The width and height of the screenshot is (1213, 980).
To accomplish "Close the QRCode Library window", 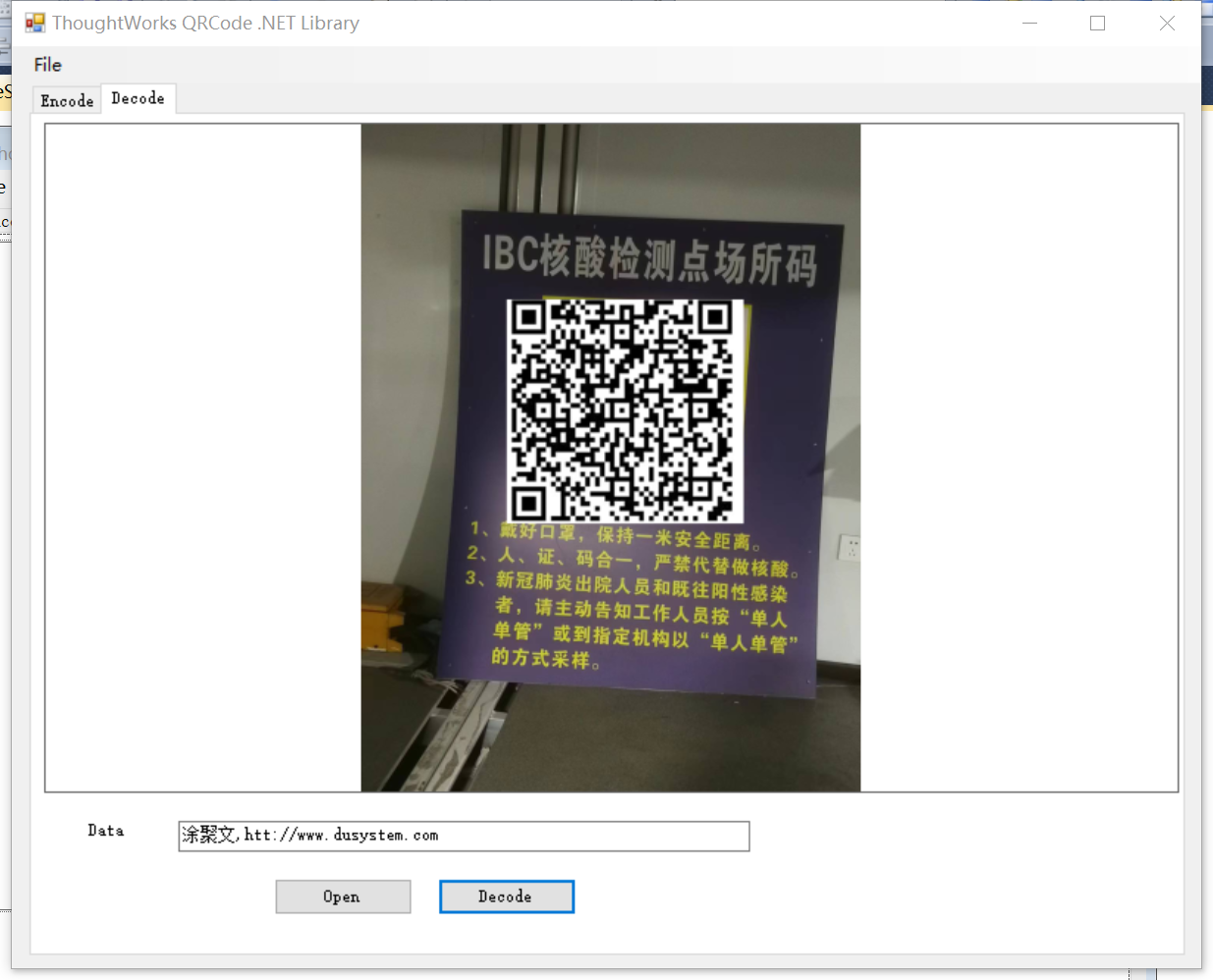I will (1167, 23).
